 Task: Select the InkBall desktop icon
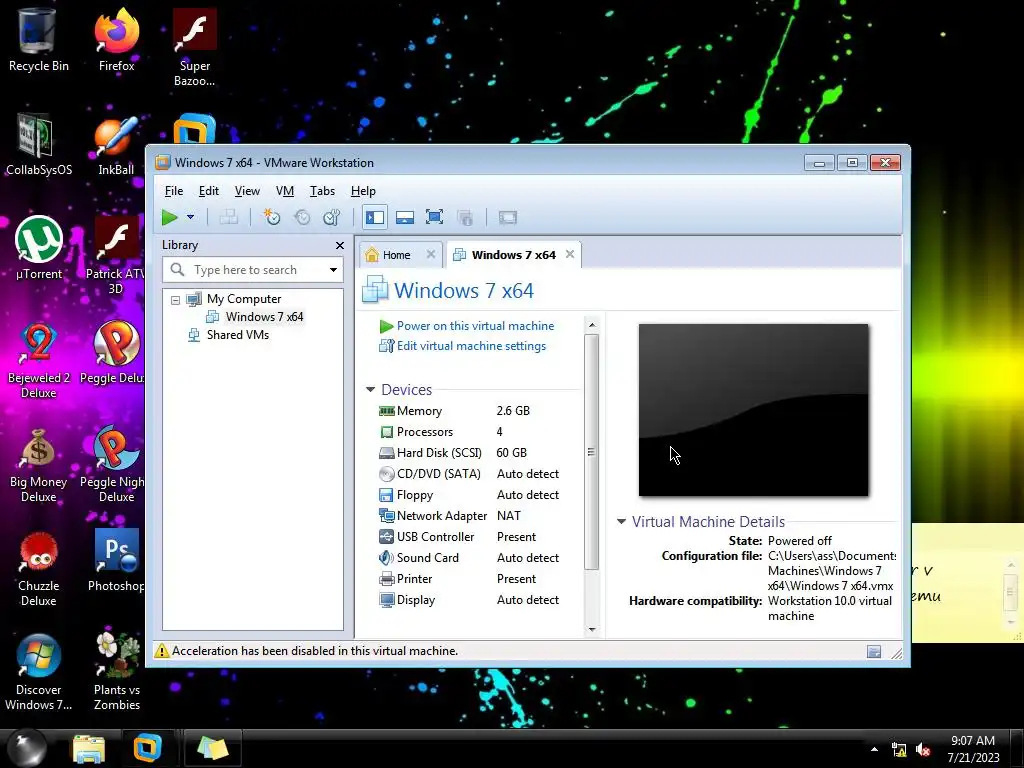click(x=116, y=145)
